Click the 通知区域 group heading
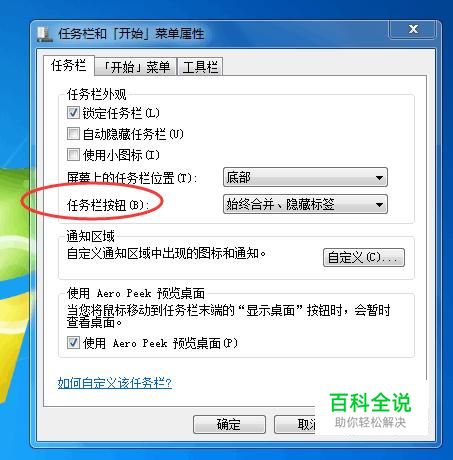Screen dimensions: 453x460 pos(90,236)
